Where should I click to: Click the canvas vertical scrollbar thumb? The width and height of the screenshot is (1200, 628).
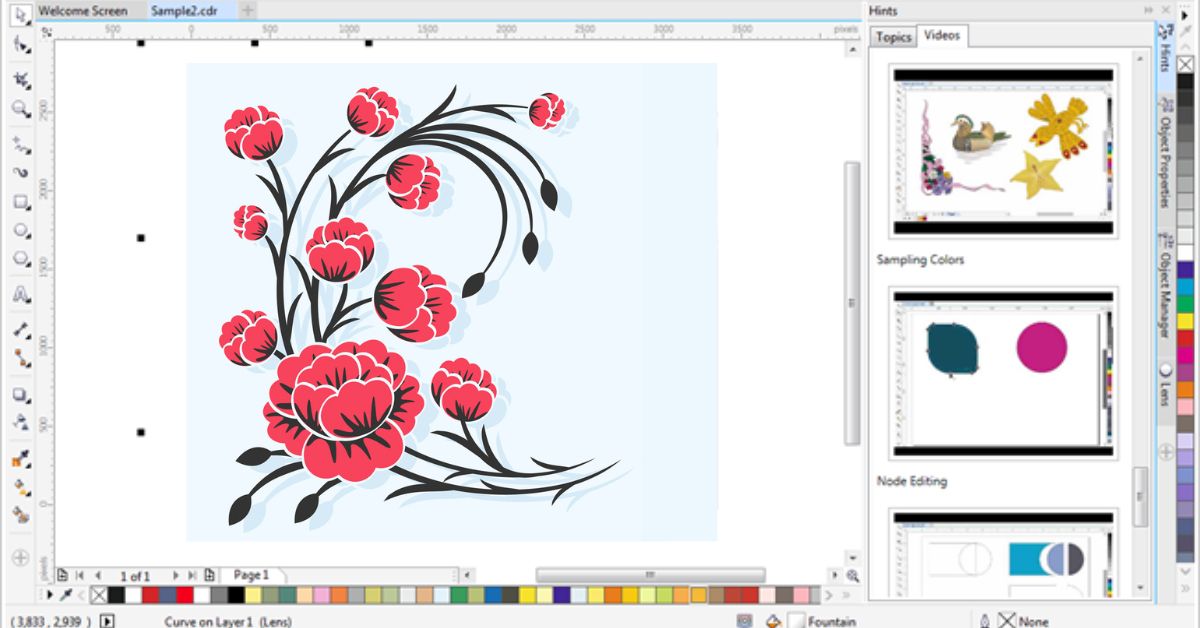(852, 303)
